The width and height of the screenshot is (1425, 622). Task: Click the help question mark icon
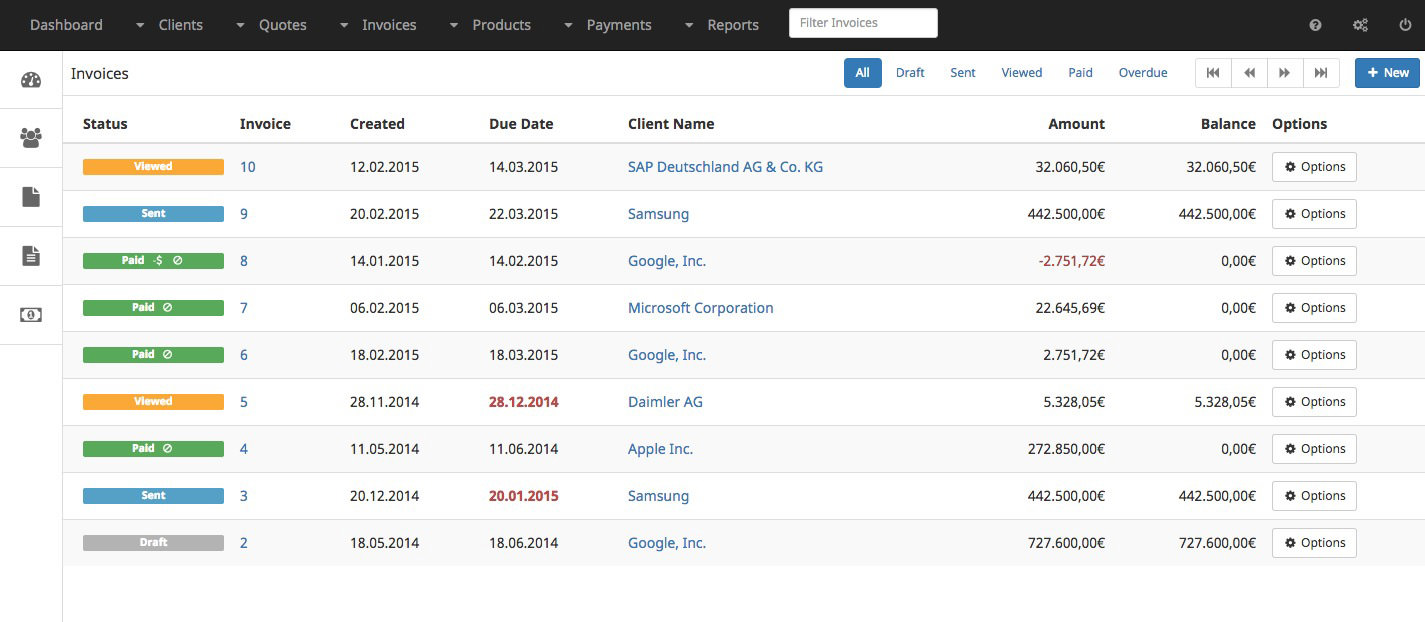[1315, 24]
